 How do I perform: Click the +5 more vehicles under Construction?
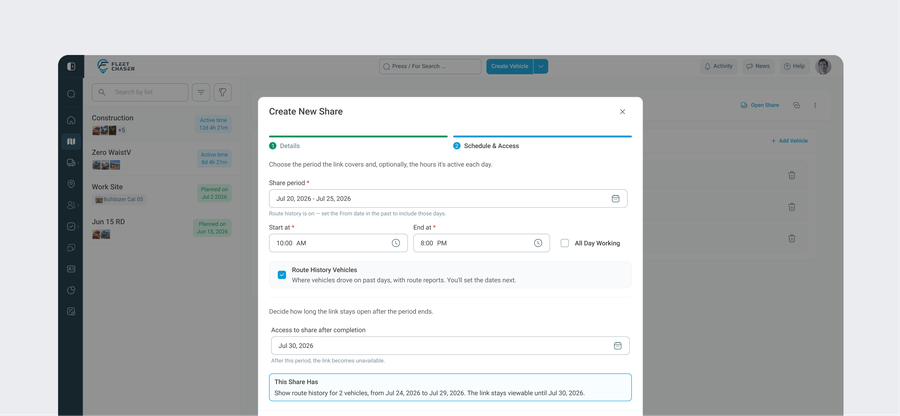click(x=121, y=130)
